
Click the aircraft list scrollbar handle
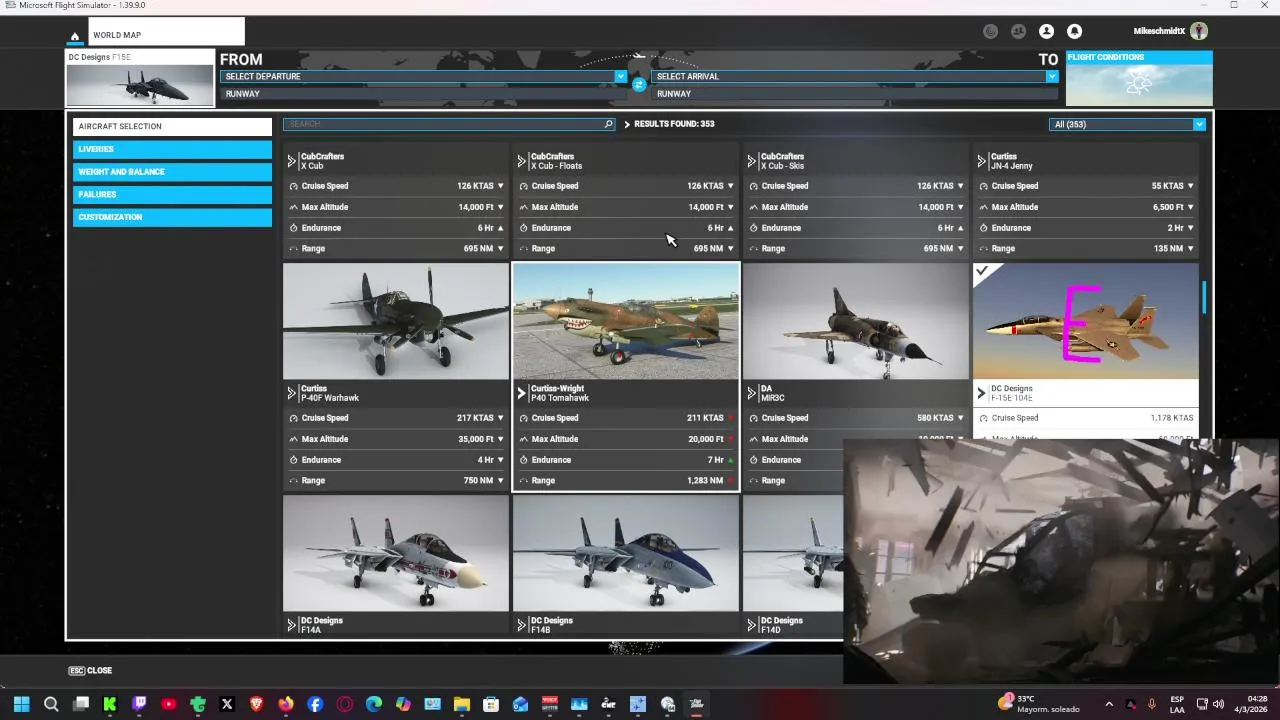click(x=1205, y=298)
